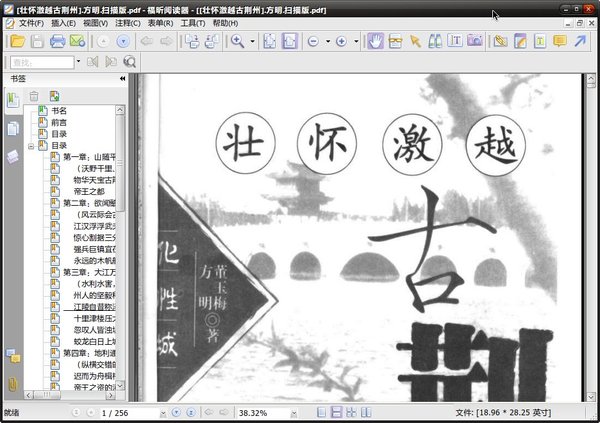Open the 插入(E) menu

click(x=64, y=23)
